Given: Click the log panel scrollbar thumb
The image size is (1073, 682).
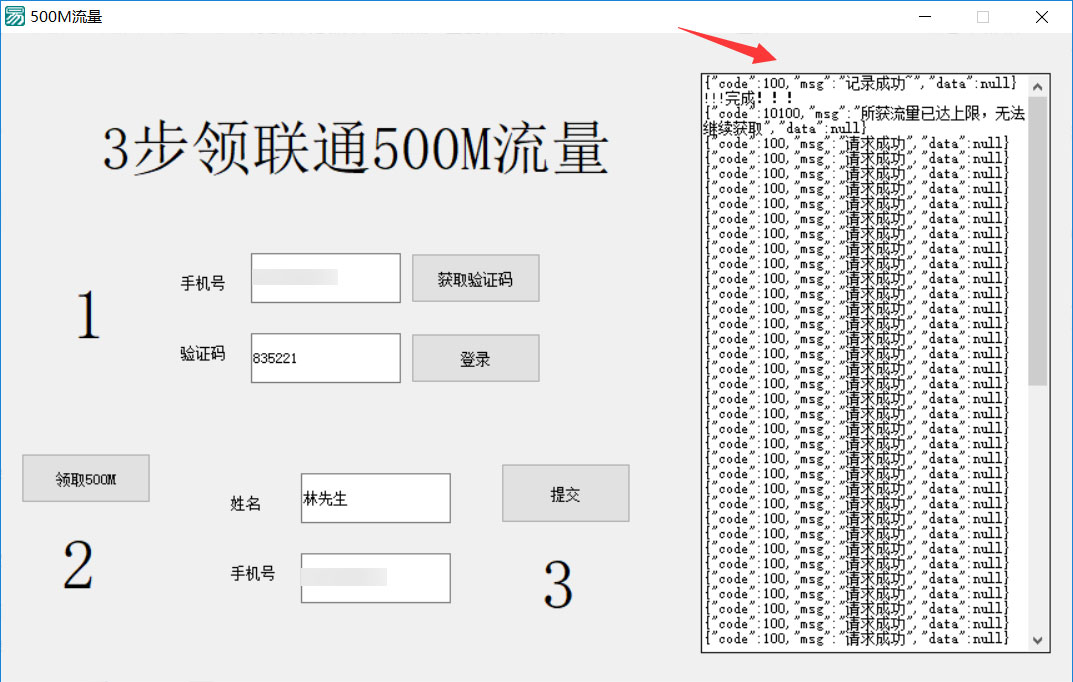Looking at the screenshot, I should (x=1037, y=241).
